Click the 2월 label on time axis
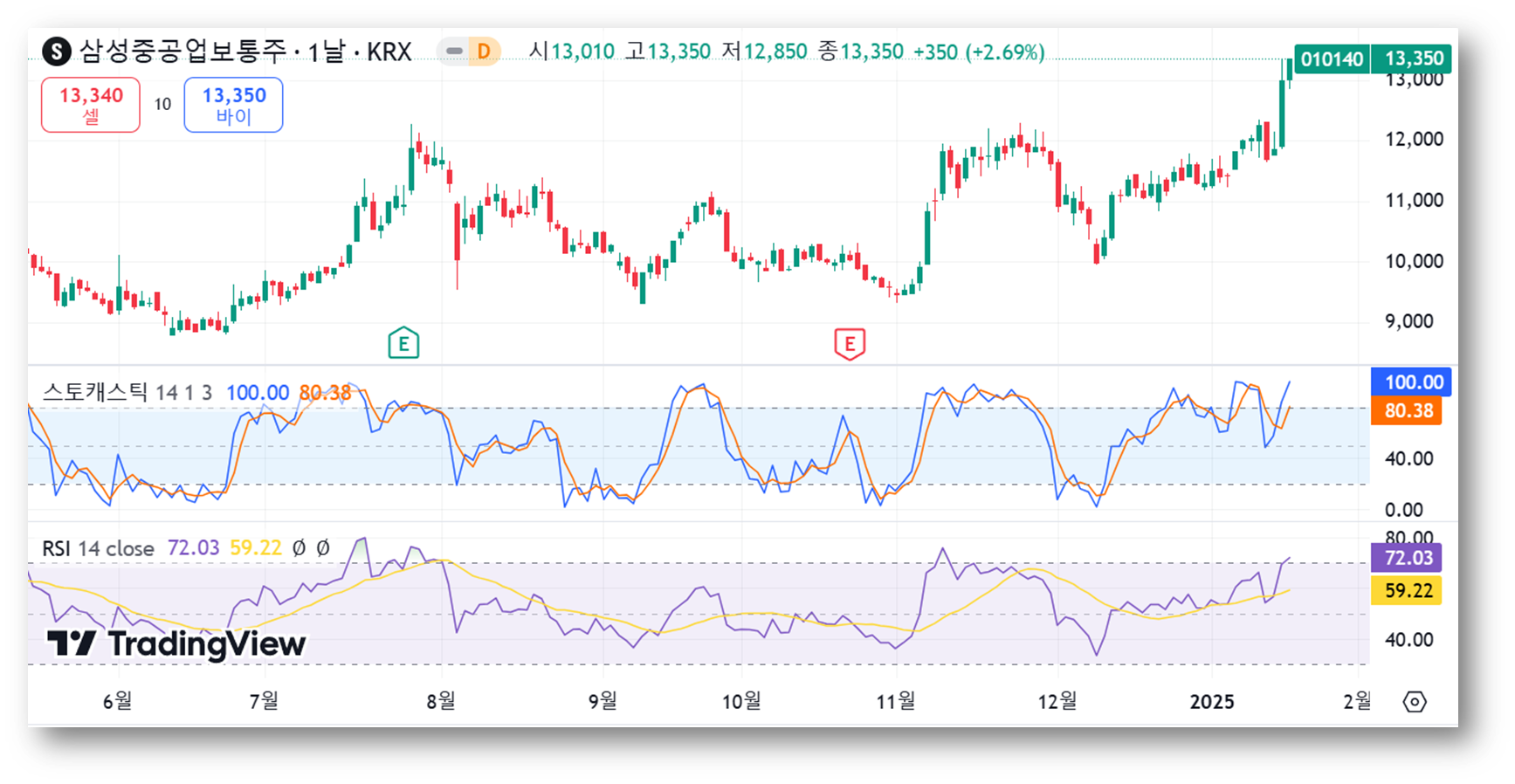1515x784 pixels. [1357, 701]
